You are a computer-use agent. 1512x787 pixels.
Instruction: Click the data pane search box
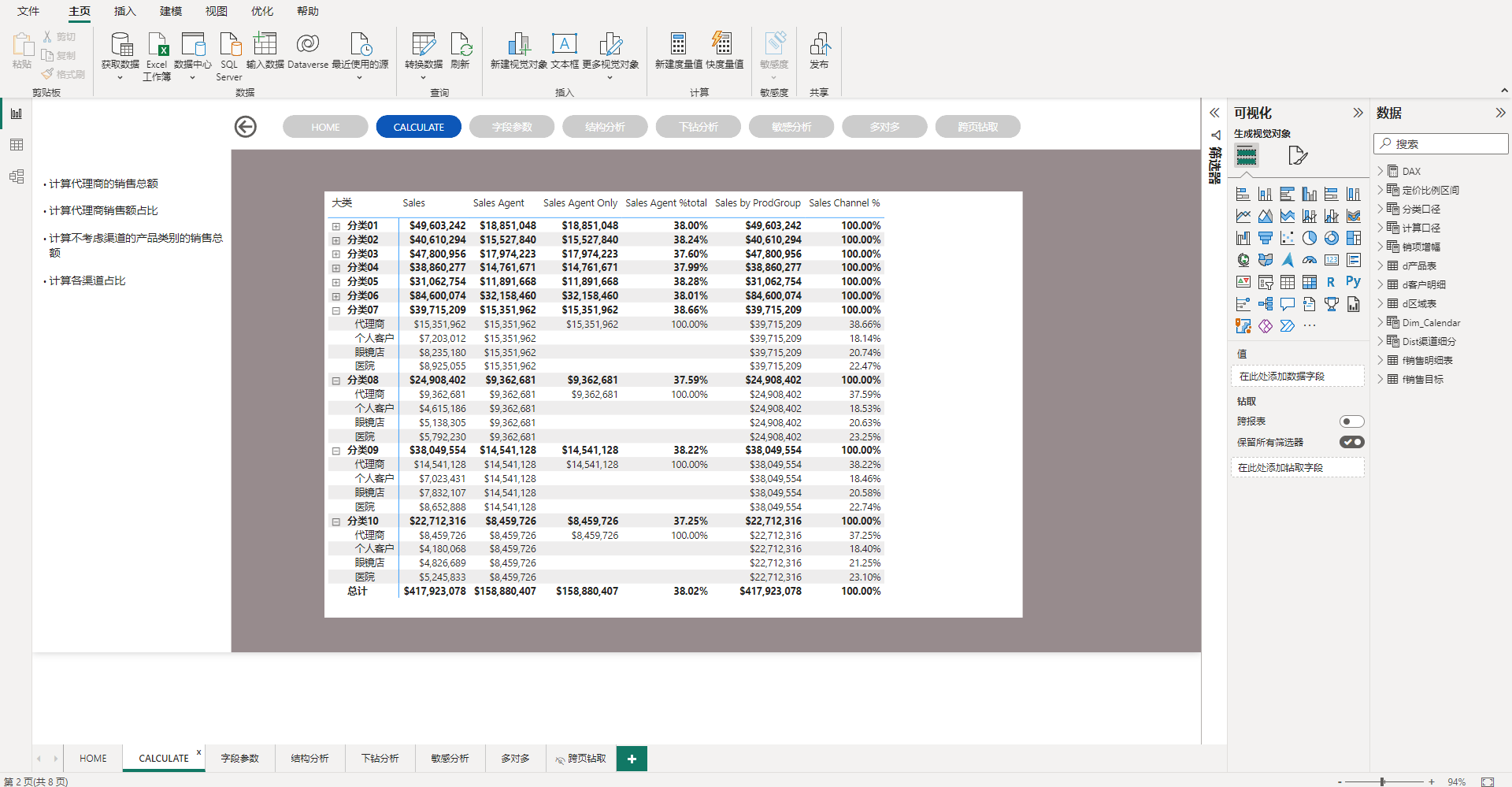(1441, 143)
